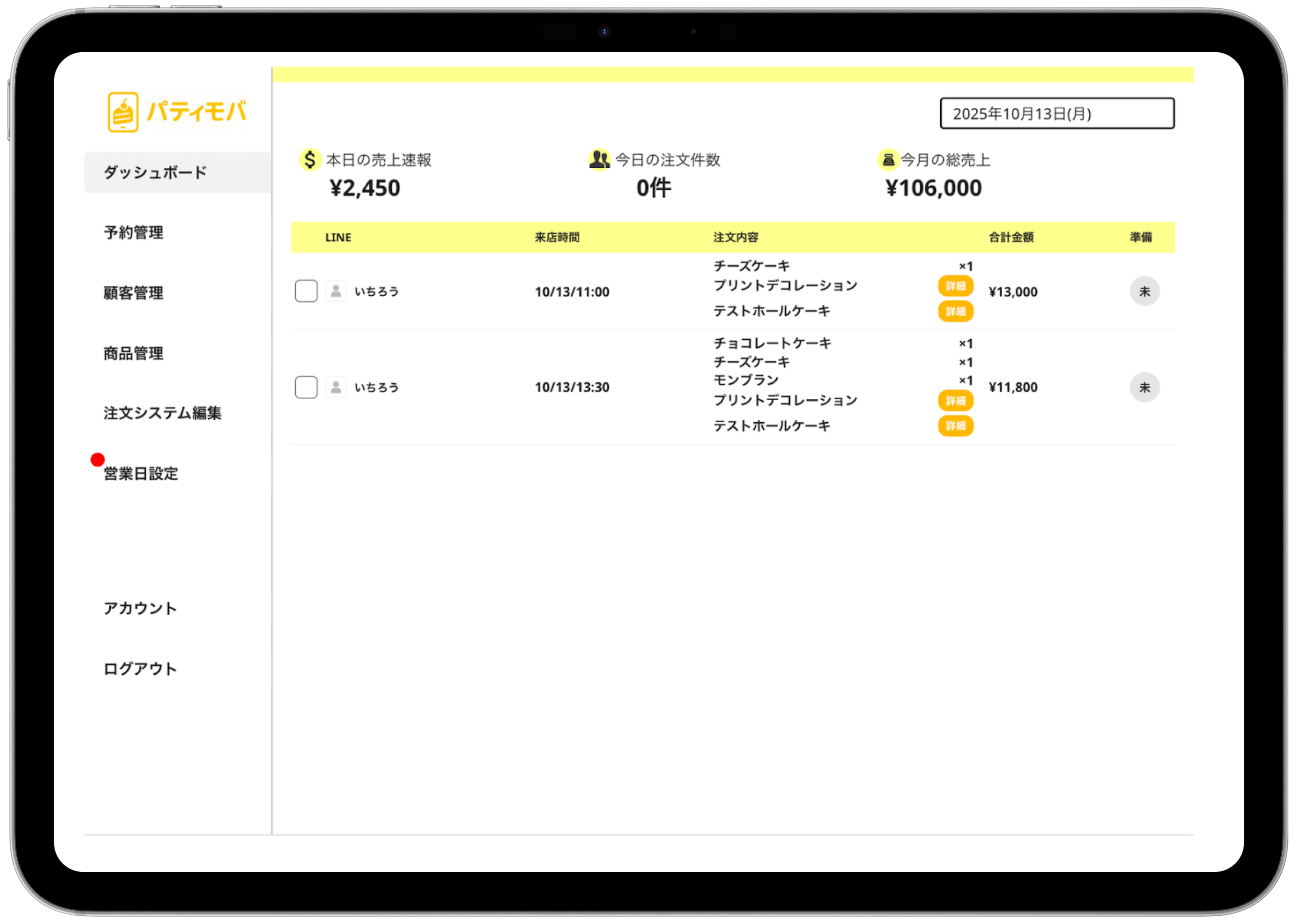Click the パティモバ cake logo icon
1298x924 pixels.
click(123, 112)
